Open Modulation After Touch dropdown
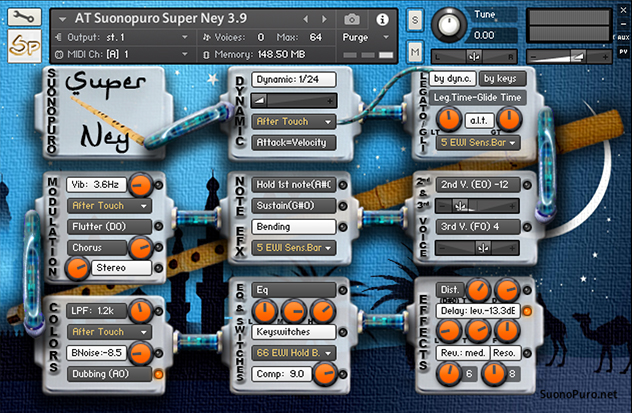Screen dimensions: 632x413 point(109,206)
